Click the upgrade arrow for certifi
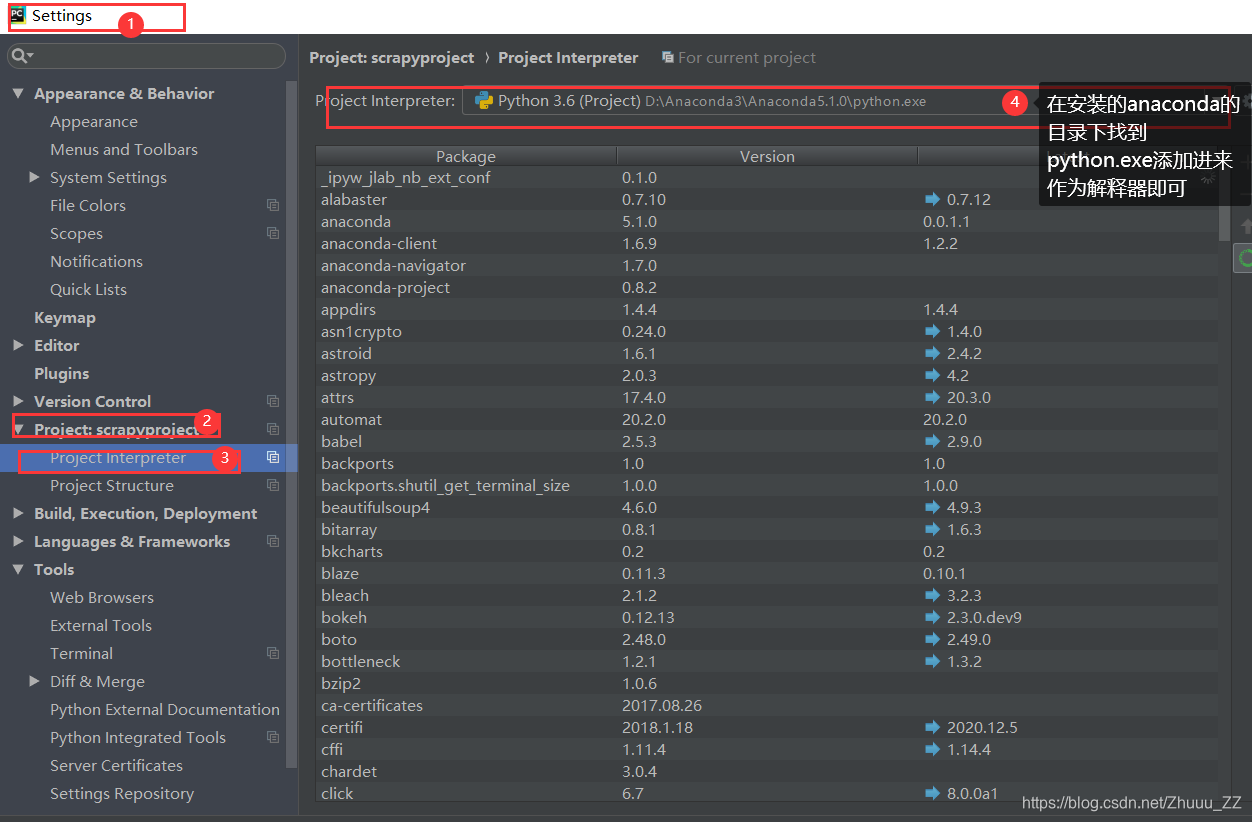 933,727
